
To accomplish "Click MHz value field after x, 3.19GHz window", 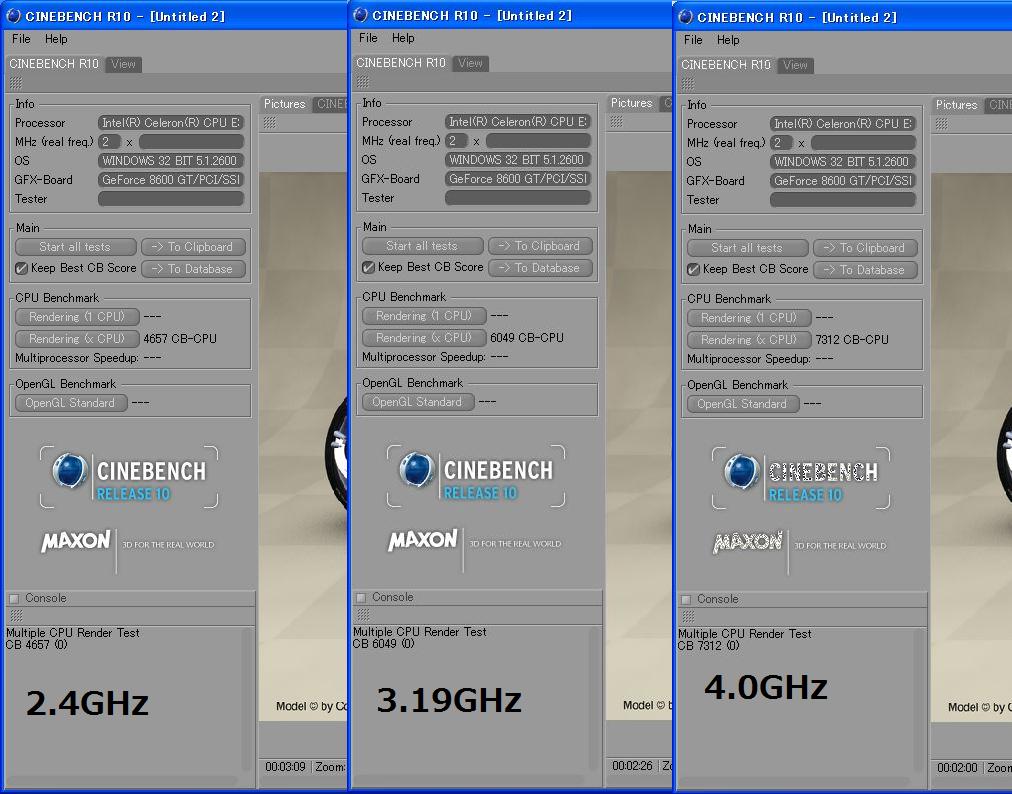I will coord(539,141).
